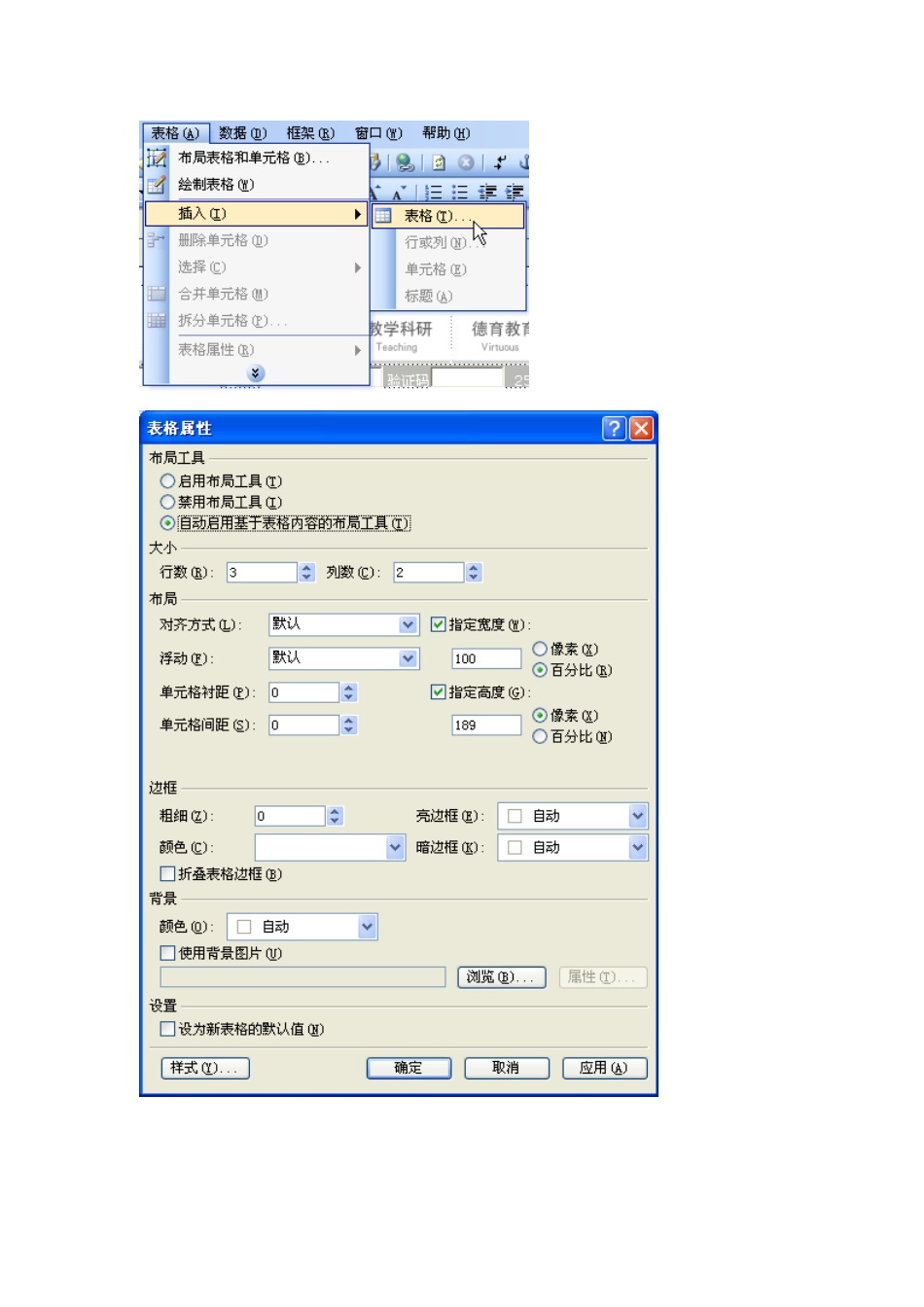Click the 浏览(B)... button
Screen dimensions: 924x1307
[502, 977]
